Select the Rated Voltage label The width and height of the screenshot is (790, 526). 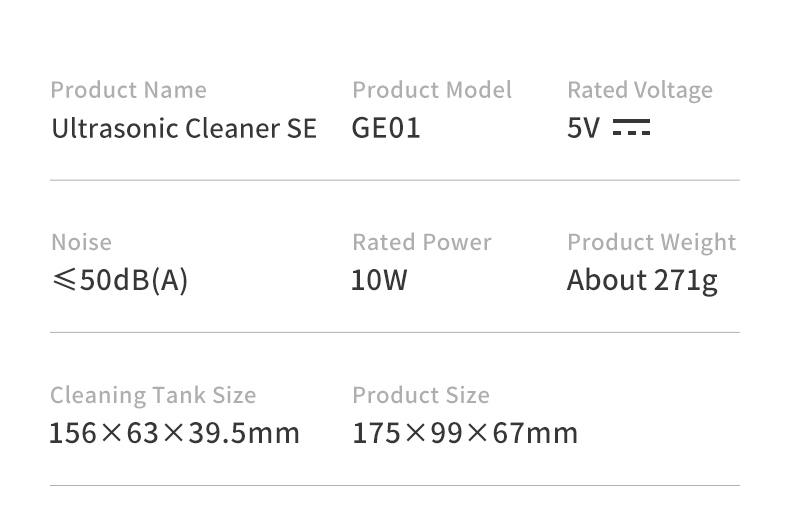tap(640, 91)
